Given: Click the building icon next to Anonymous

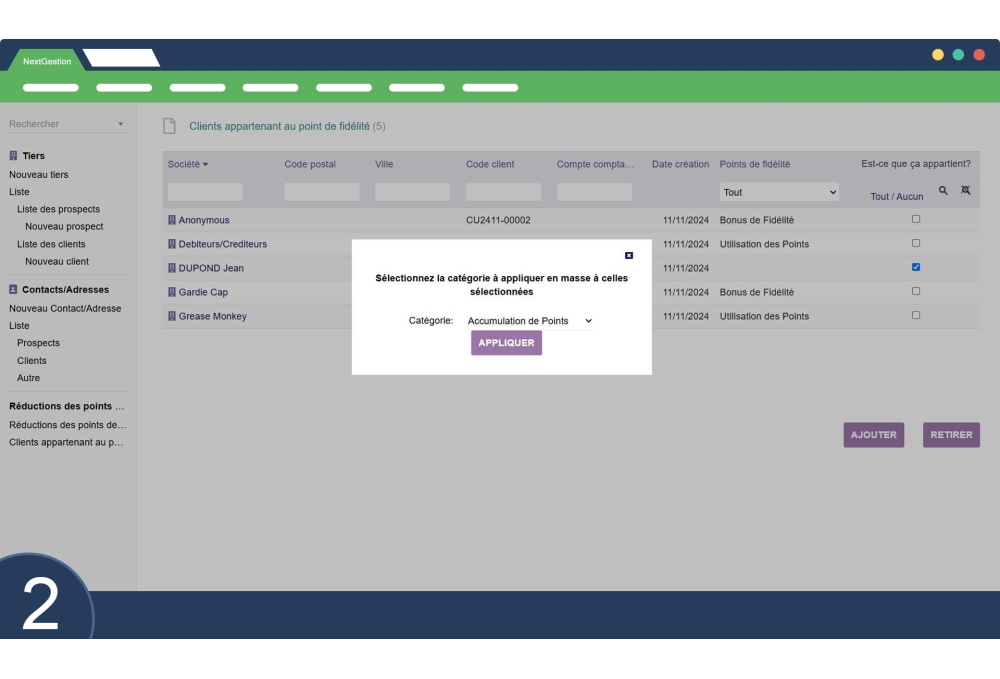Looking at the screenshot, I should click(x=172, y=220).
